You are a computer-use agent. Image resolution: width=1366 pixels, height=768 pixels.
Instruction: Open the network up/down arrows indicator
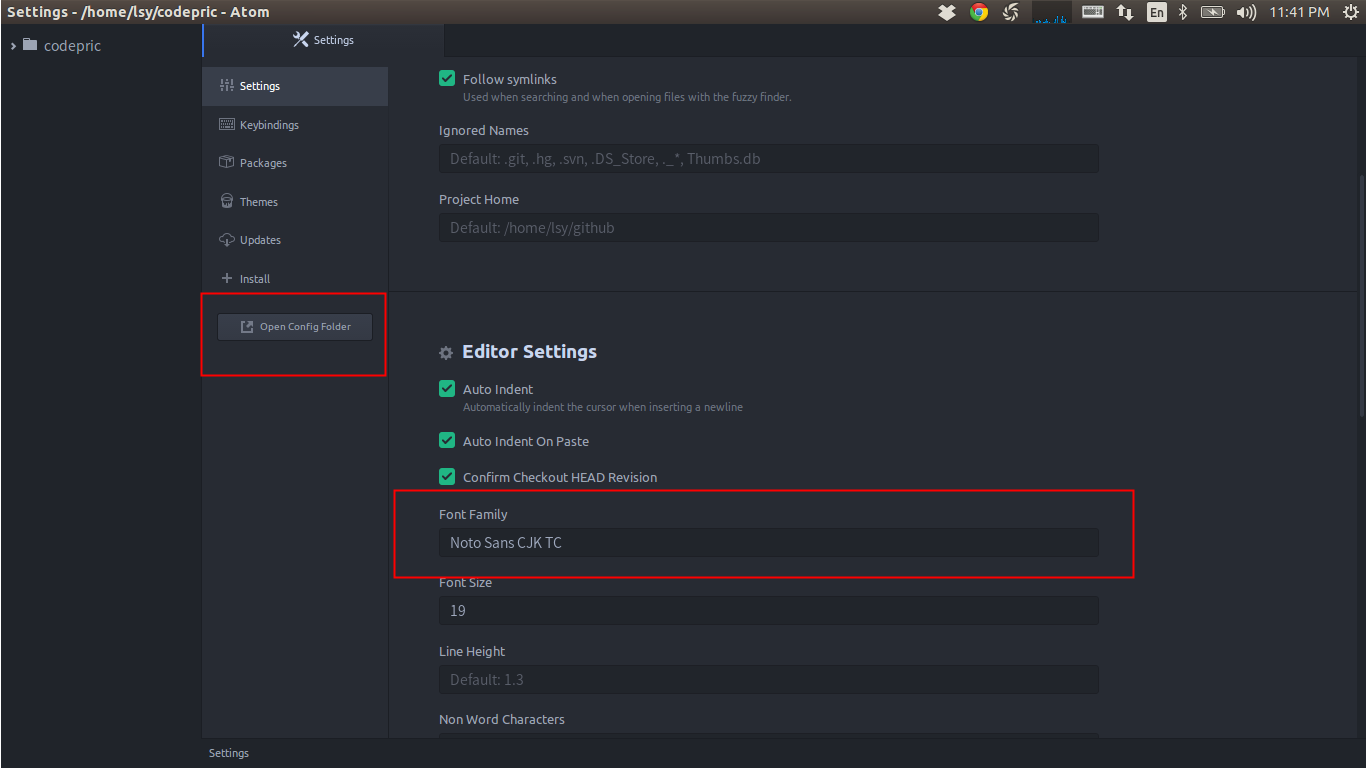1125,12
